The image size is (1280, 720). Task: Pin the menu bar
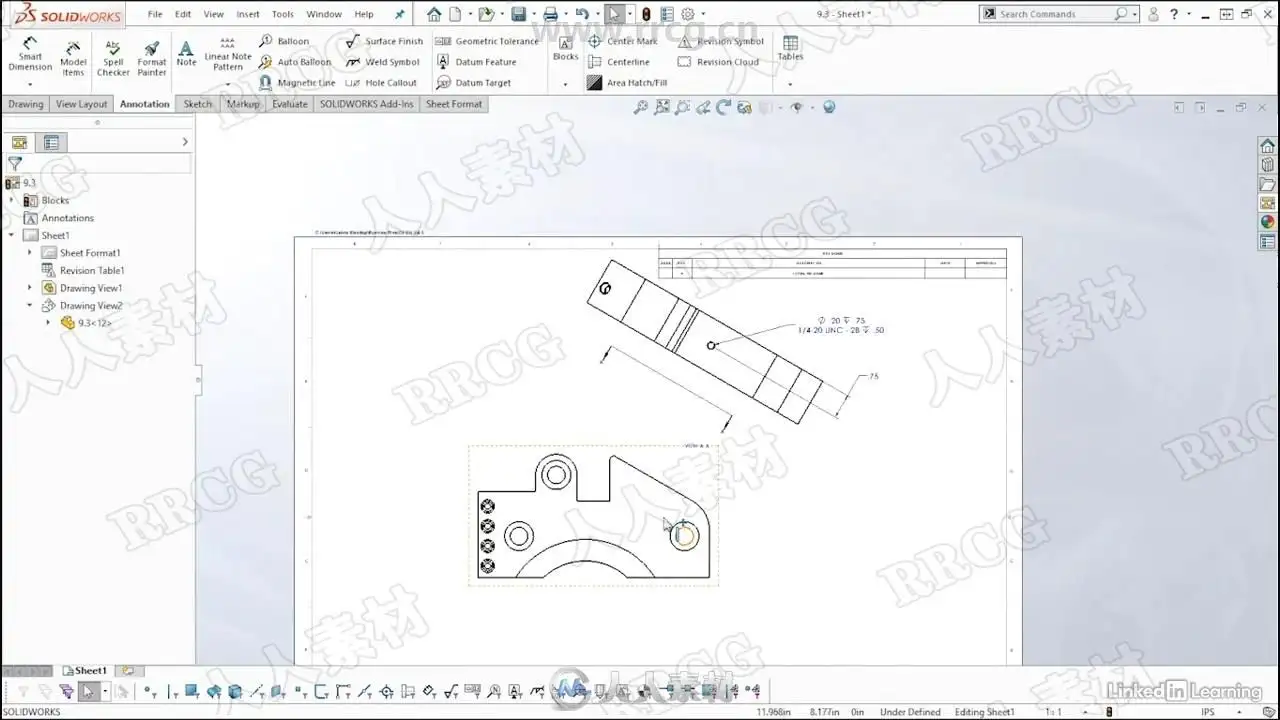click(400, 14)
